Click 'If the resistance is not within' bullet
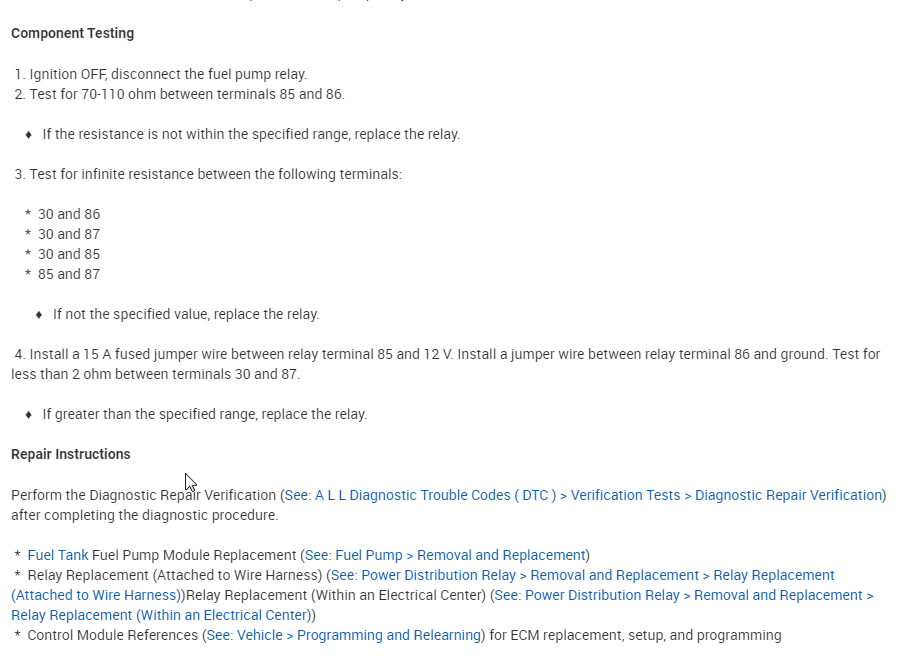This screenshot has height=668, width=900. pos(251,134)
